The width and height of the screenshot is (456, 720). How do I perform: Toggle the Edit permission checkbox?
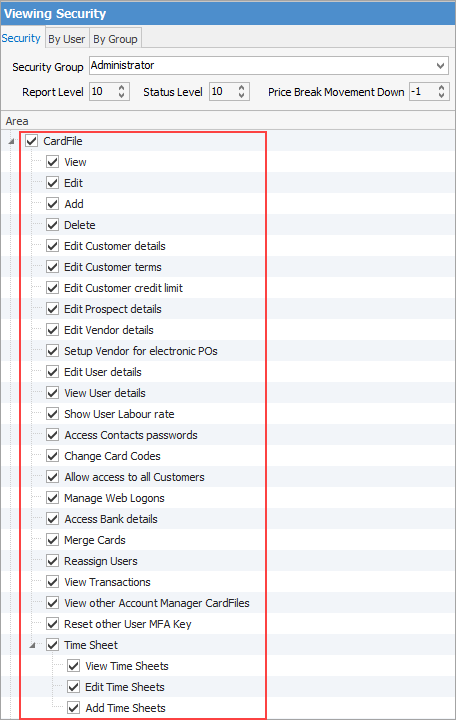click(52, 183)
